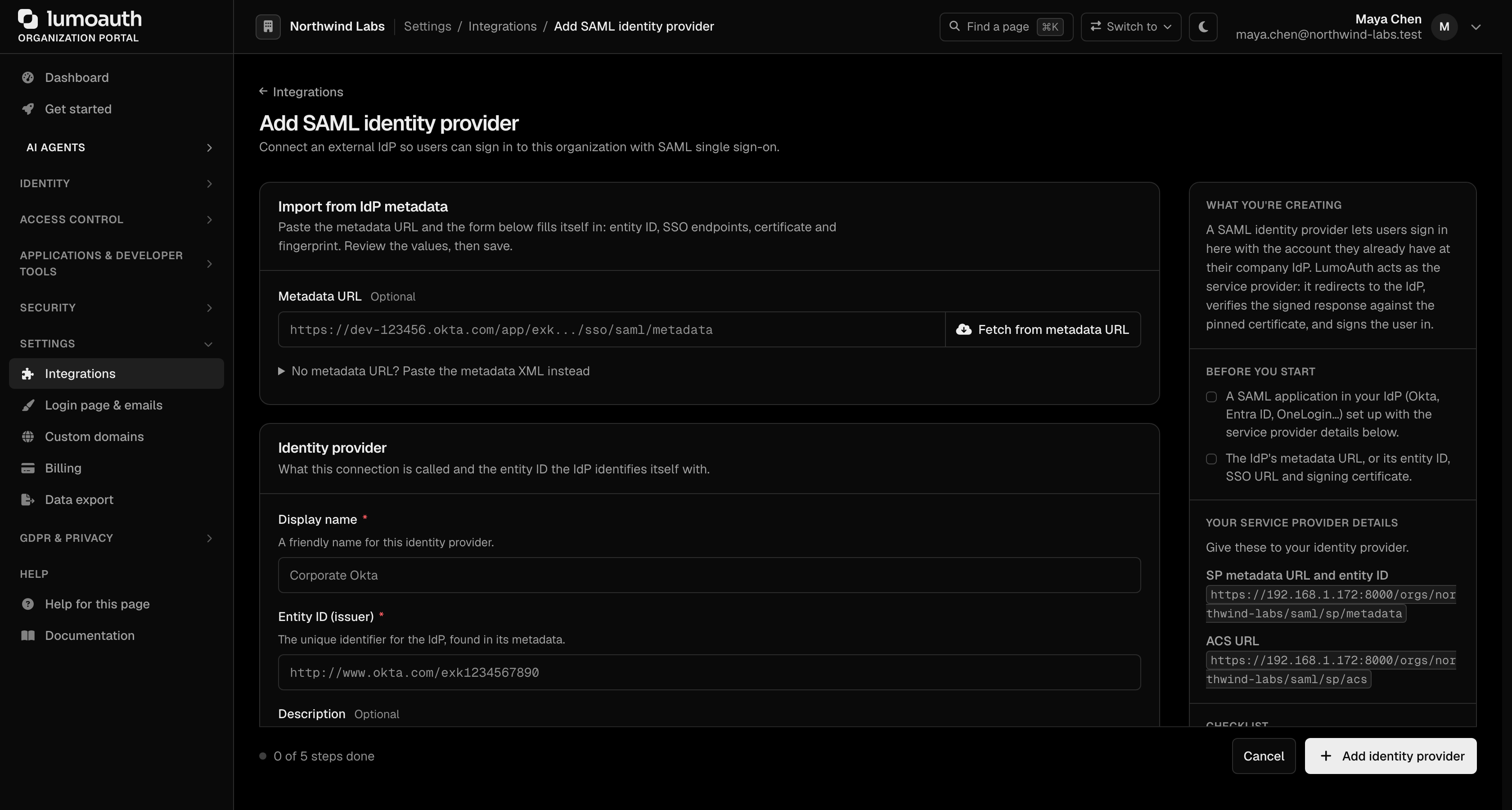Click the cloud download icon on Fetch button
Screen dimensions: 1512x810
pos(964,330)
